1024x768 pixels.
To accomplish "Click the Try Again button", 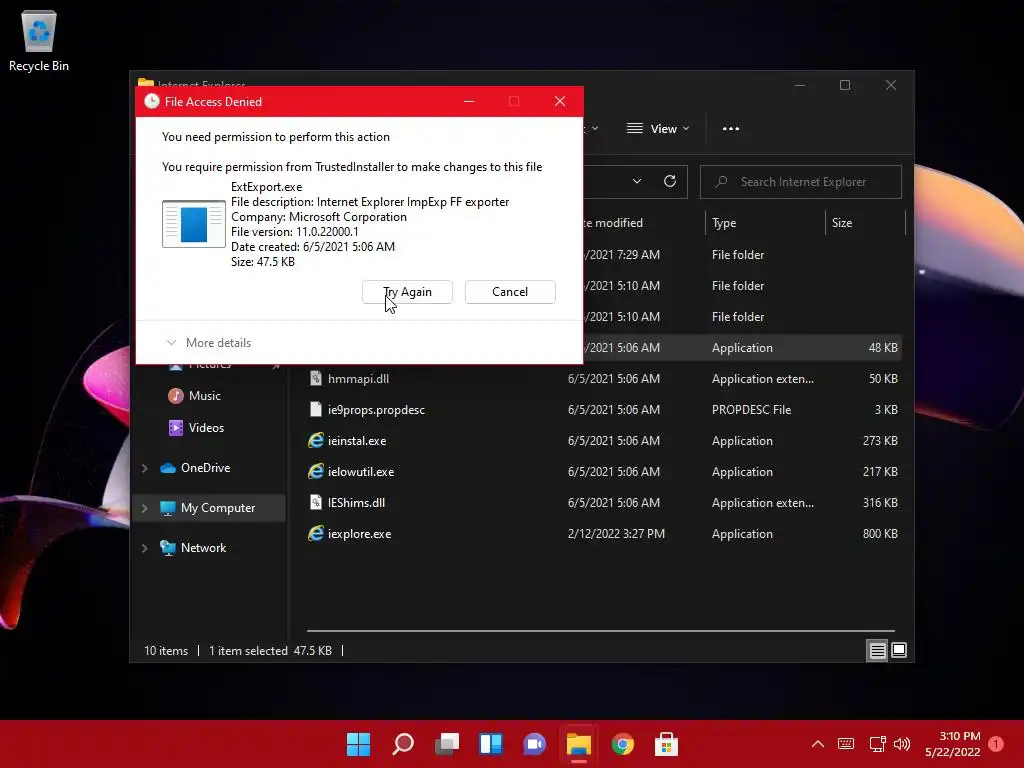I will coord(408,292).
